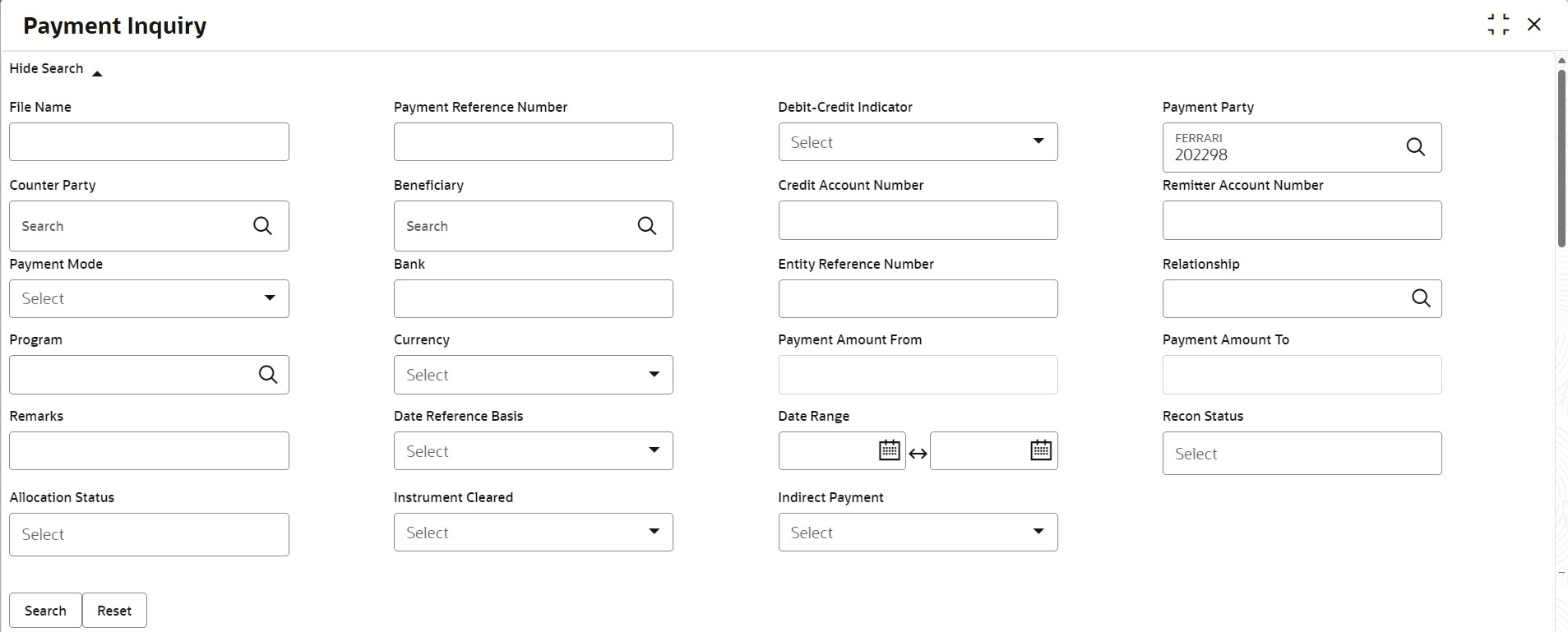
Task: Select the Recon Status field
Action: pyautogui.click(x=1302, y=454)
